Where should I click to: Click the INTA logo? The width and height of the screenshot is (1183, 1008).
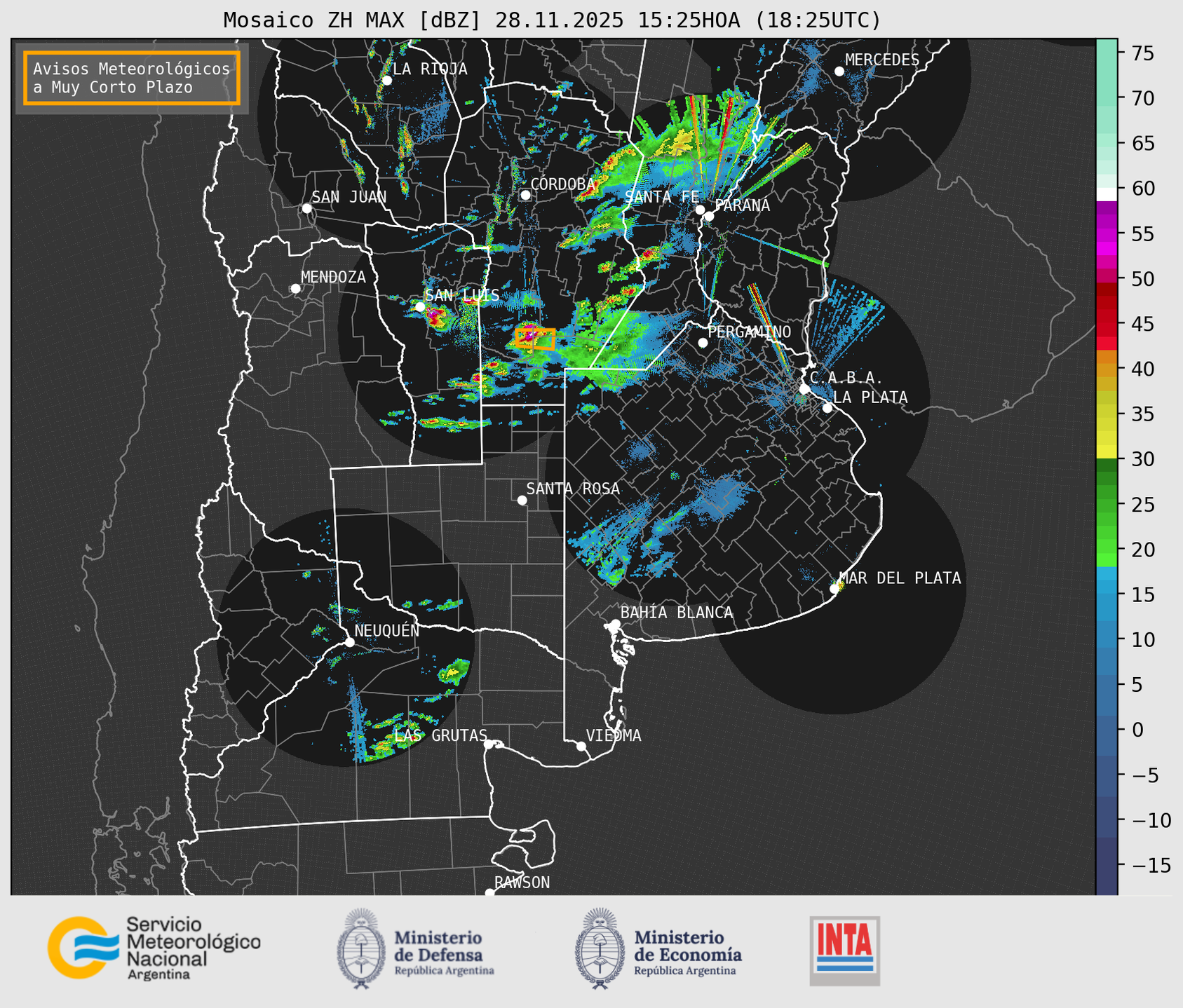click(844, 951)
